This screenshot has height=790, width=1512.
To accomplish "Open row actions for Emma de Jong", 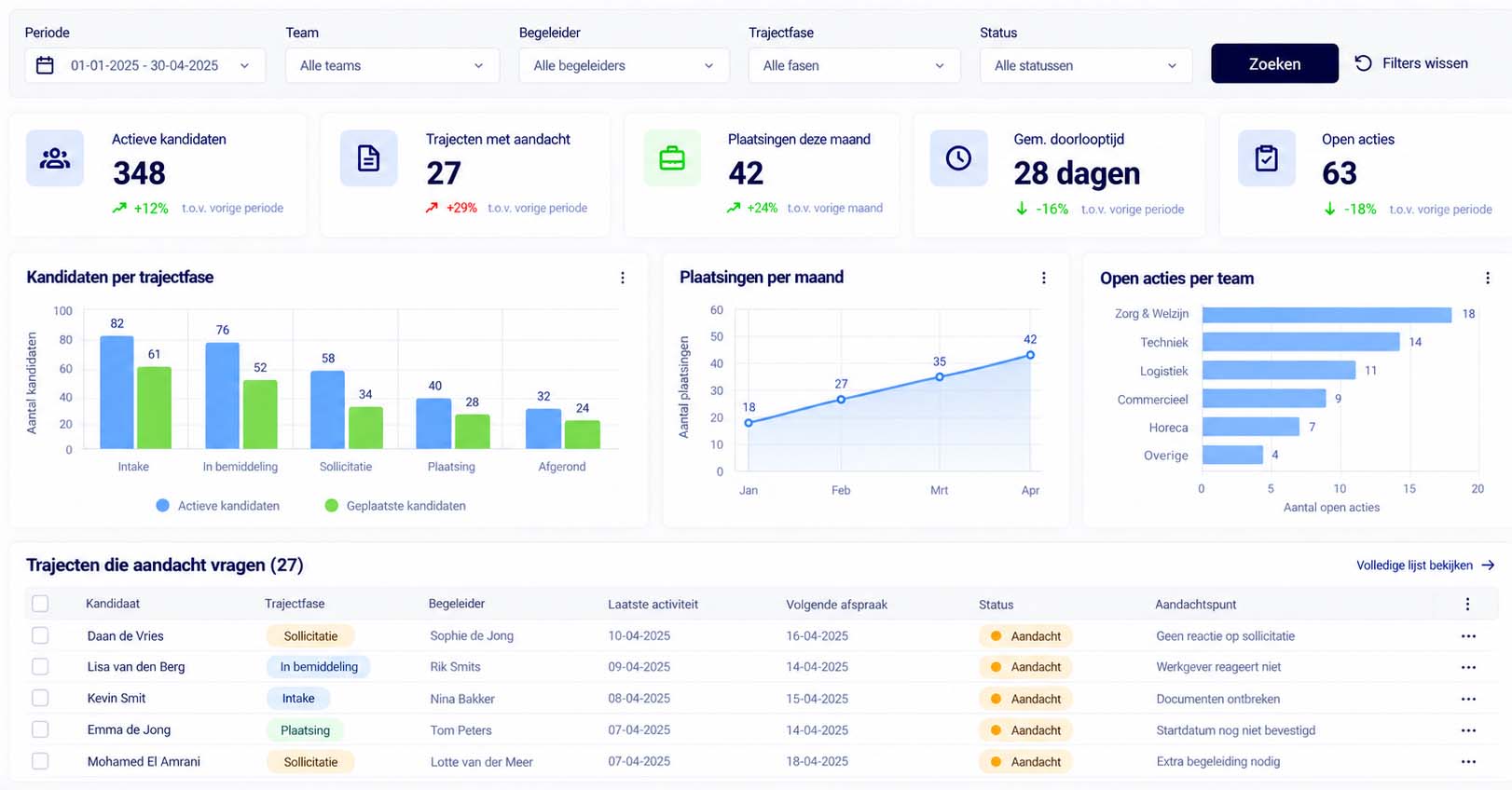I will [x=1469, y=730].
